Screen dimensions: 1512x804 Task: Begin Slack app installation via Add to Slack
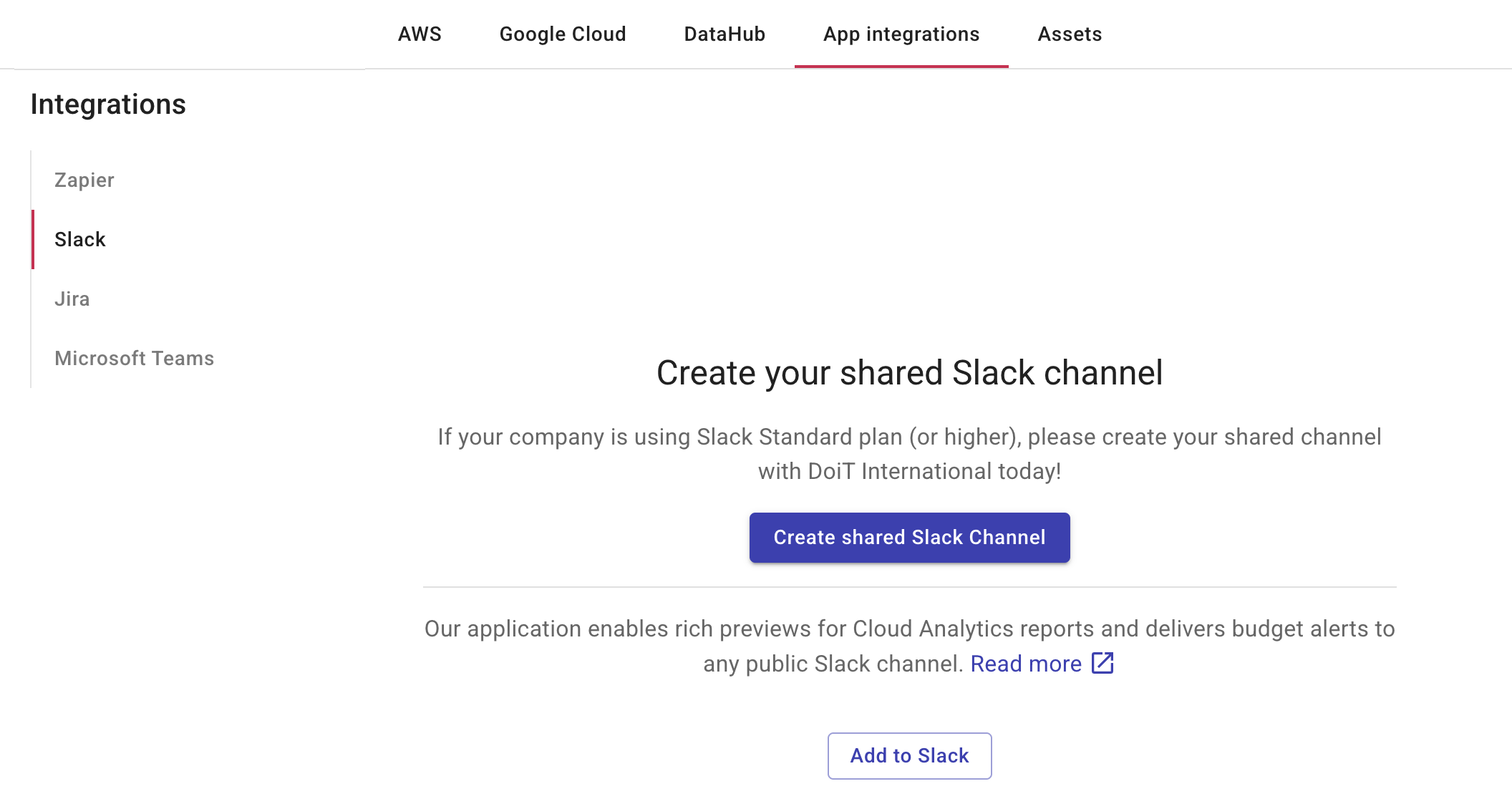(908, 755)
